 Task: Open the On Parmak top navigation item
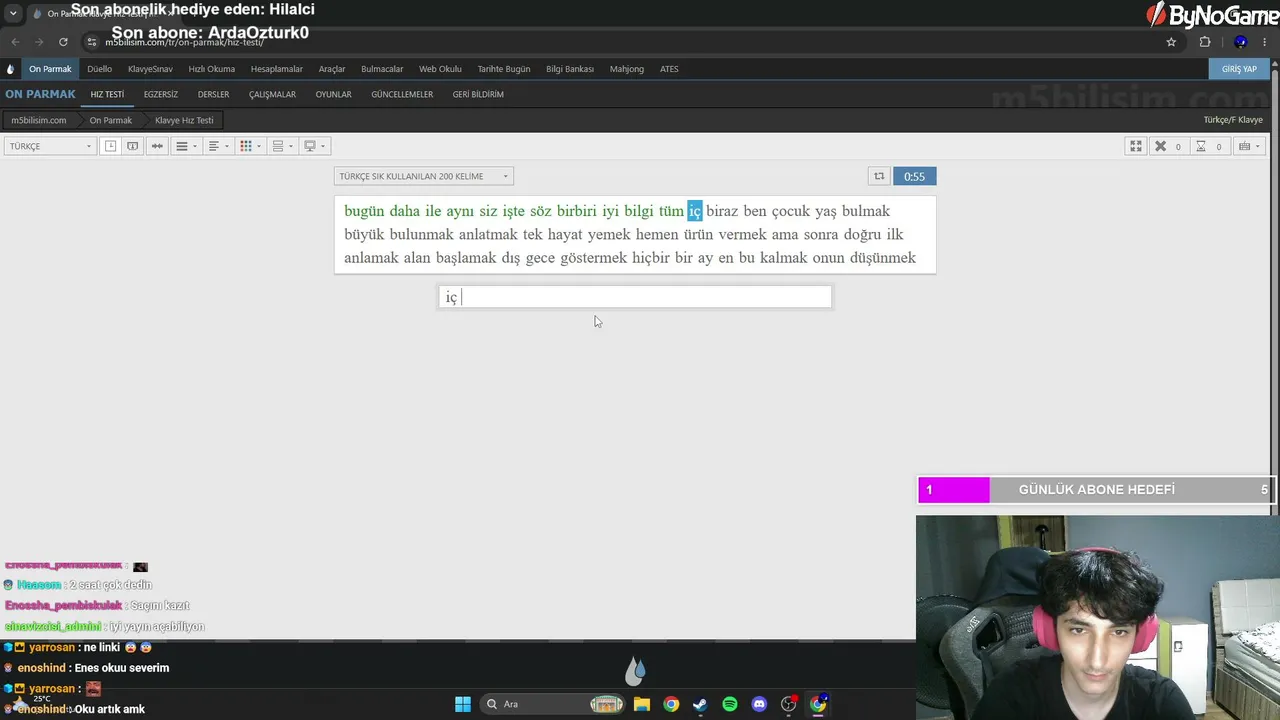(50, 69)
